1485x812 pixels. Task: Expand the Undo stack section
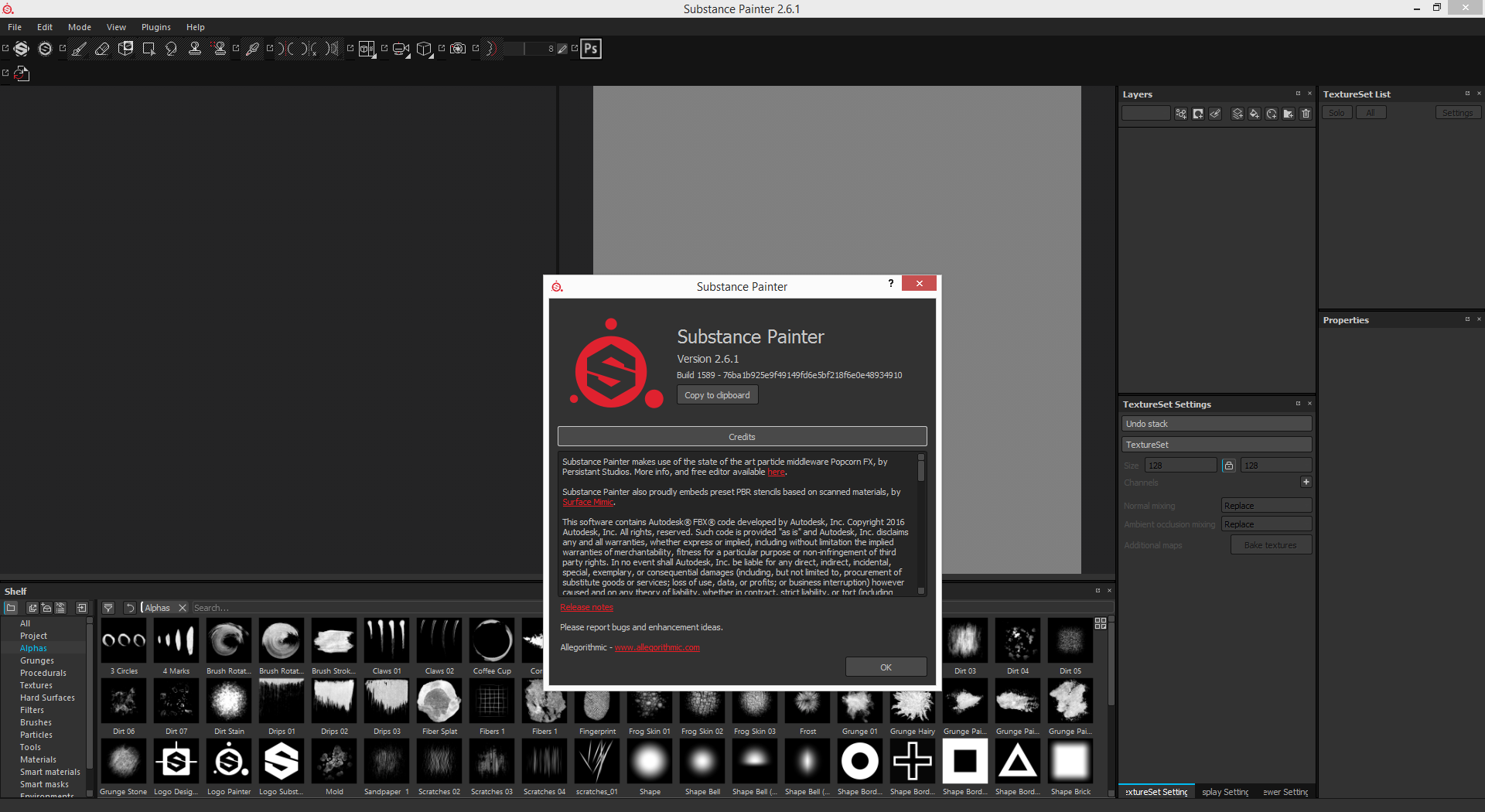[x=1217, y=424]
